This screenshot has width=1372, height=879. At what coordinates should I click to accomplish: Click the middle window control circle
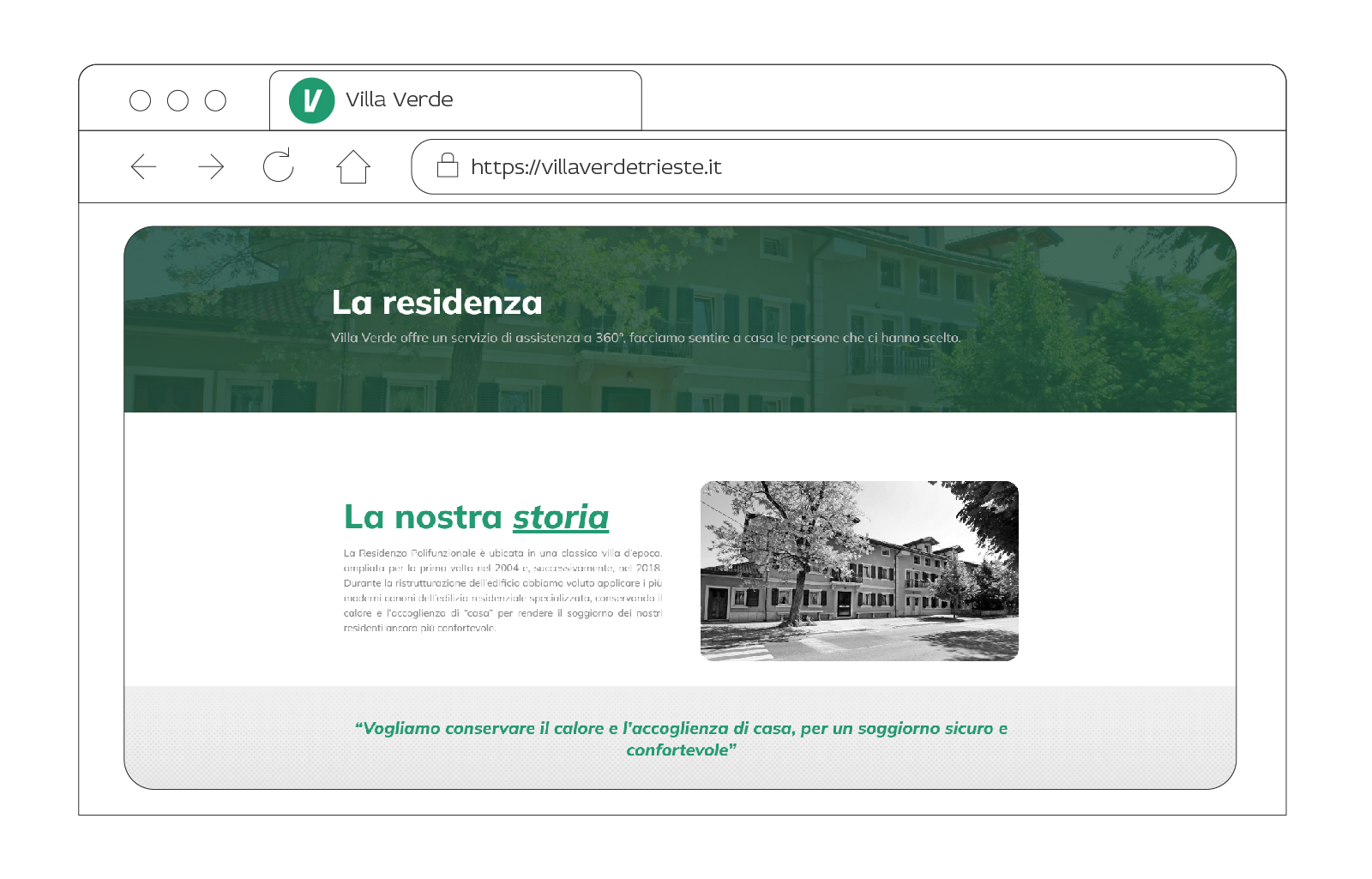178,101
